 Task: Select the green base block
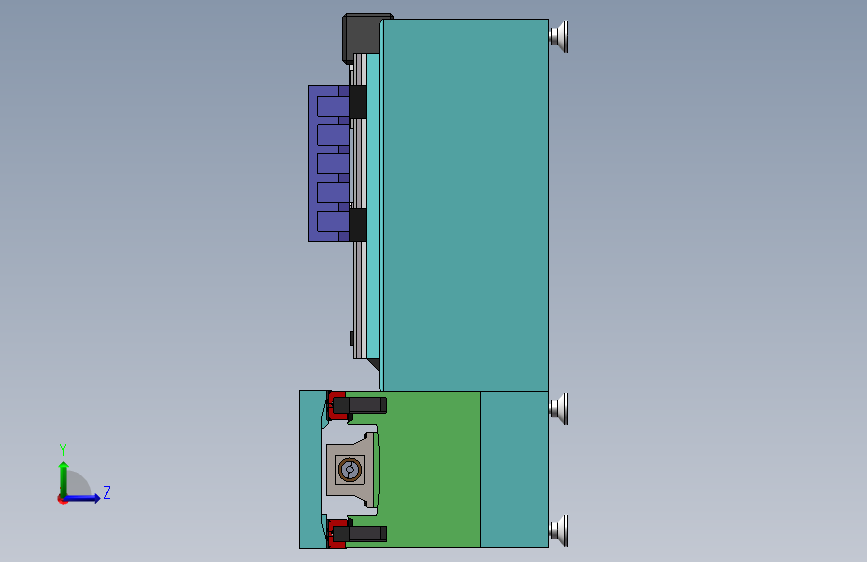point(429,469)
